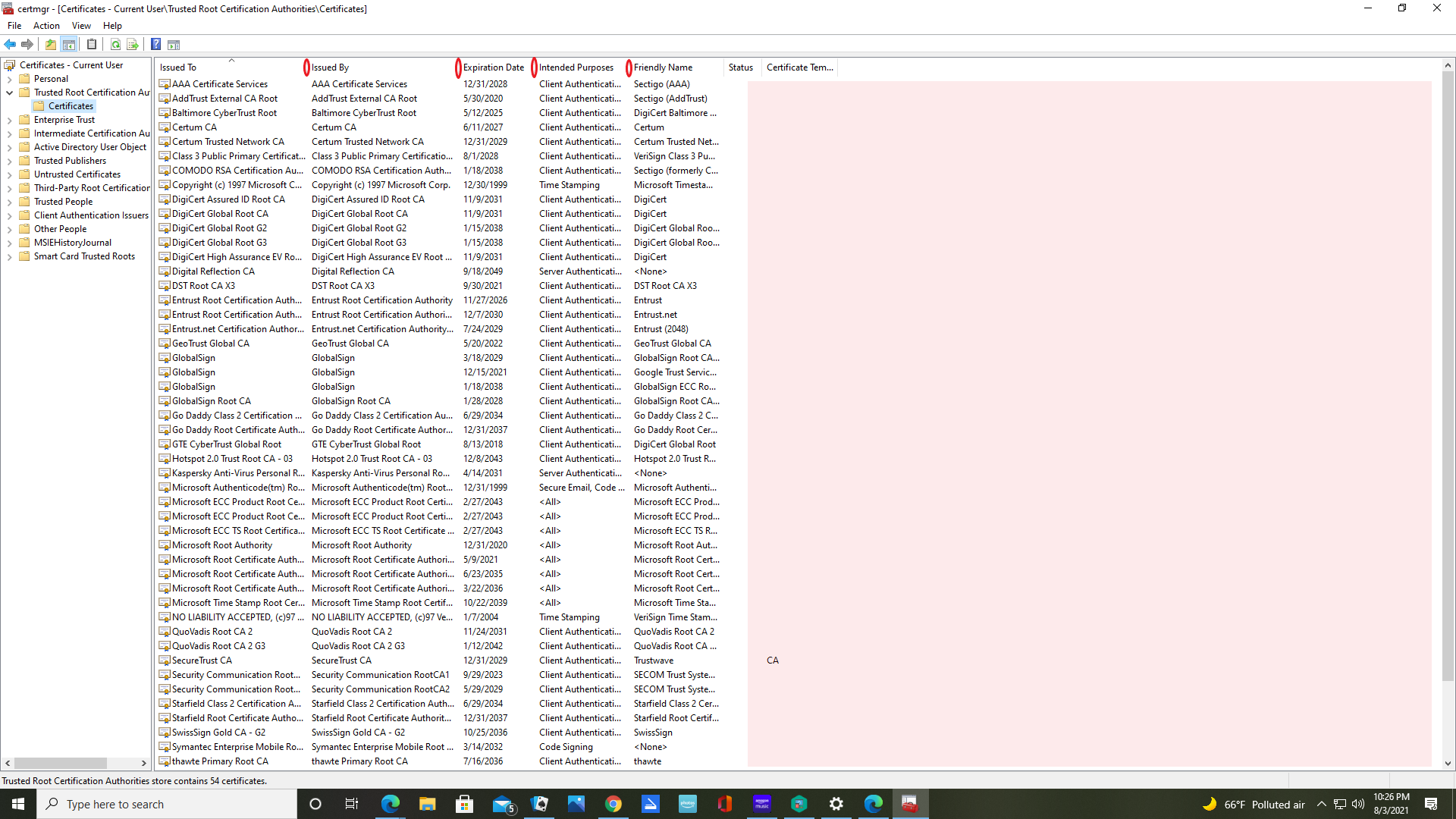Sort by Friendly Name column header
The image size is (1456, 819).
pyautogui.click(x=676, y=67)
